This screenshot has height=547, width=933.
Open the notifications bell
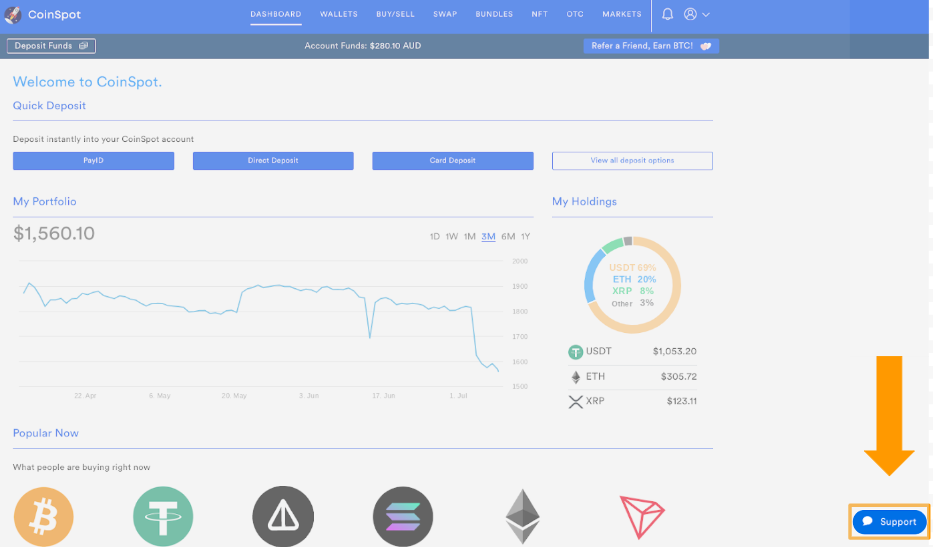click(668, 14)
